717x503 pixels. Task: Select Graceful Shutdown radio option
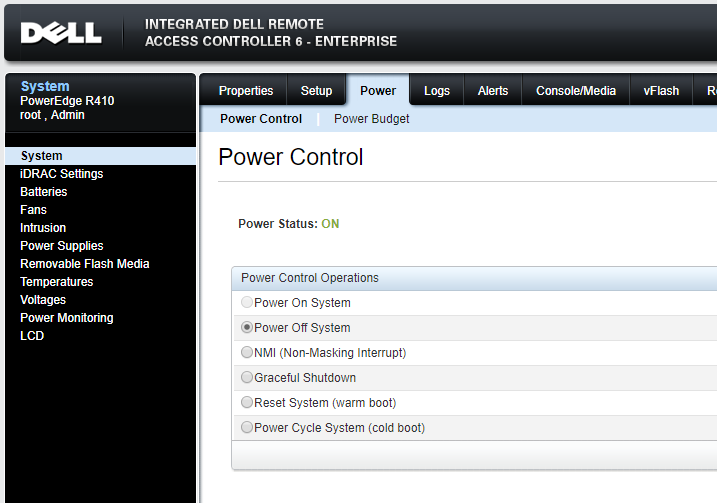point(247,377)
